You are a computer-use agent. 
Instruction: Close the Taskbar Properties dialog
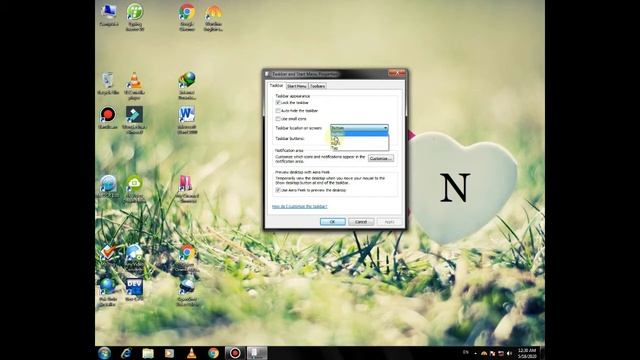coord(397,73)
